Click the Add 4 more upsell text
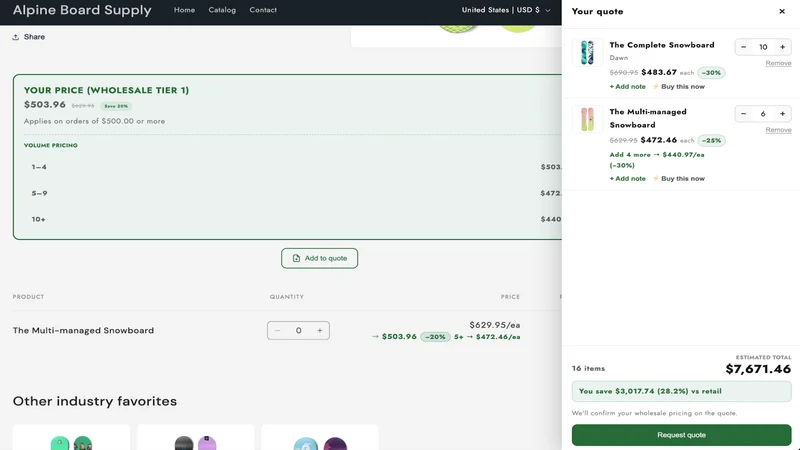This screenshot has height=450, width=800. pyautogui.click(x=657, y=160)
